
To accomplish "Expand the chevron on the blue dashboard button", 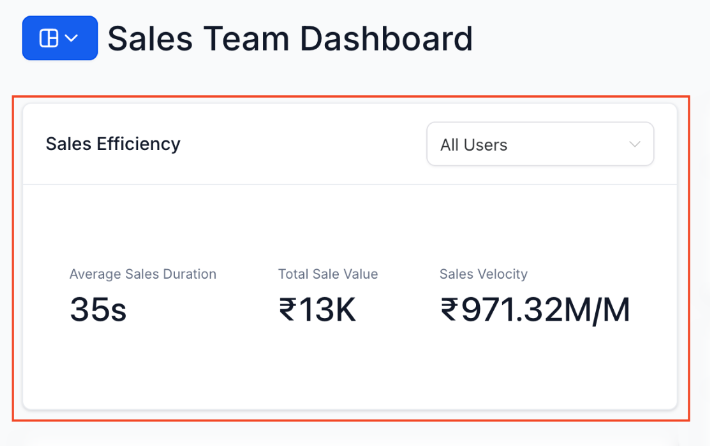I will tap(72, 38).
